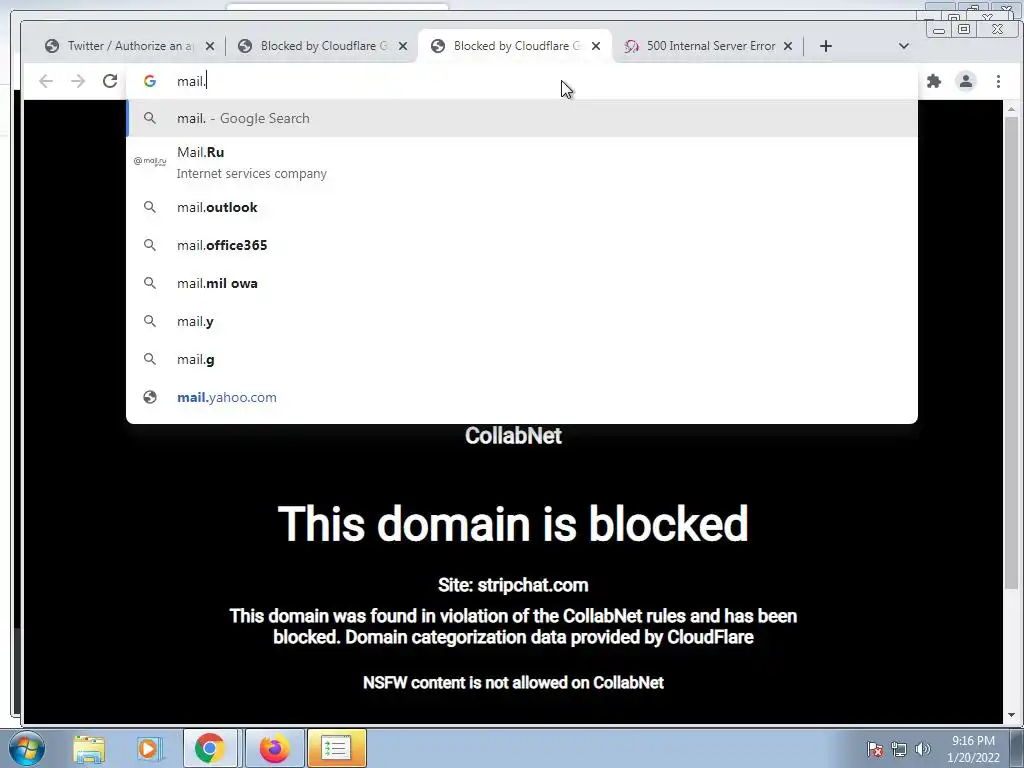Open a new tab with plus button
Screen dimensions: 1024x768
pyautogui.click(x=825, y=46)
